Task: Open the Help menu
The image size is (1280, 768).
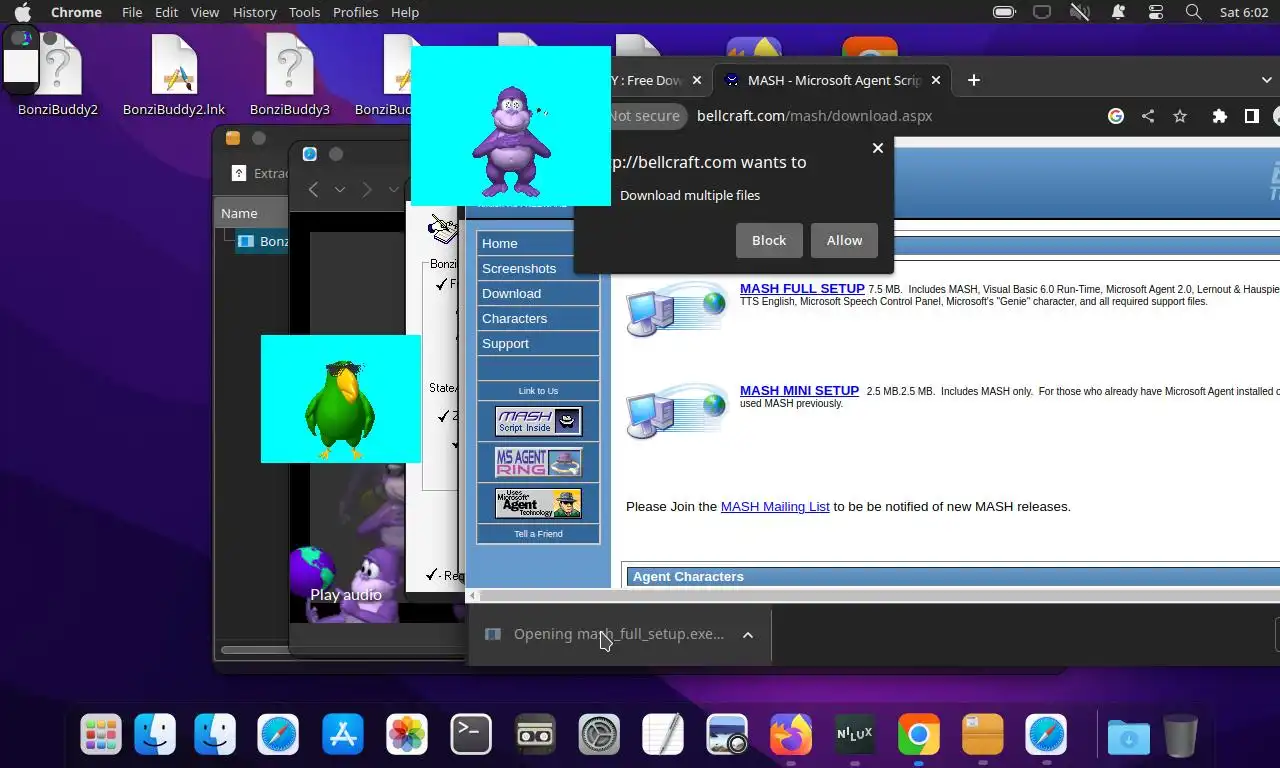Action: [405, 12]
